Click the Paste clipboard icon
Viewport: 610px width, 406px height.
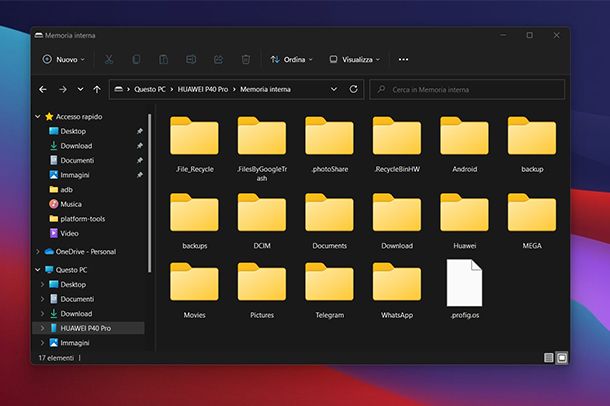coord(163,60)
